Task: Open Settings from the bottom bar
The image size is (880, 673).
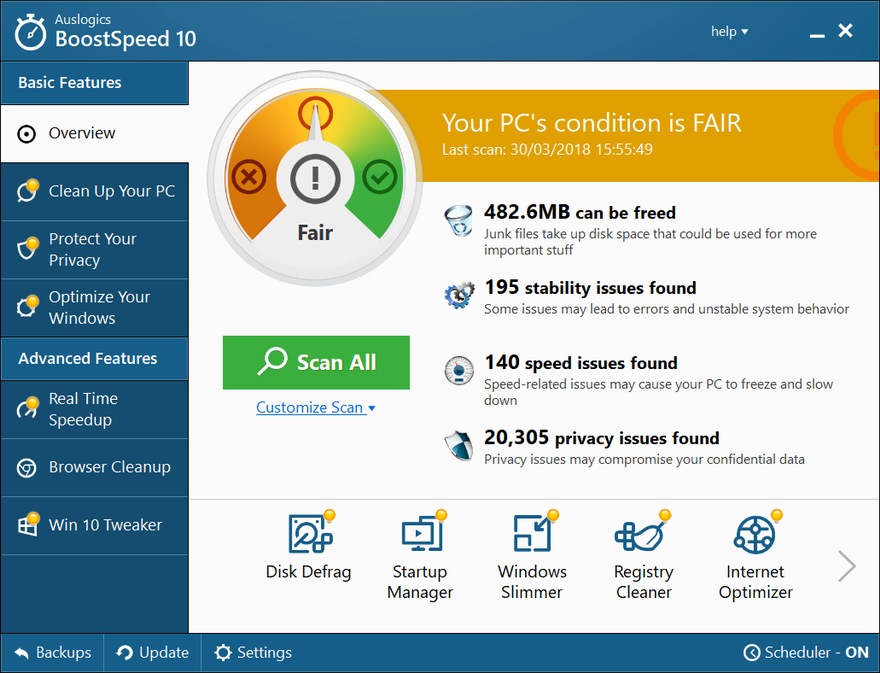Action: click(x=253, y=653)
